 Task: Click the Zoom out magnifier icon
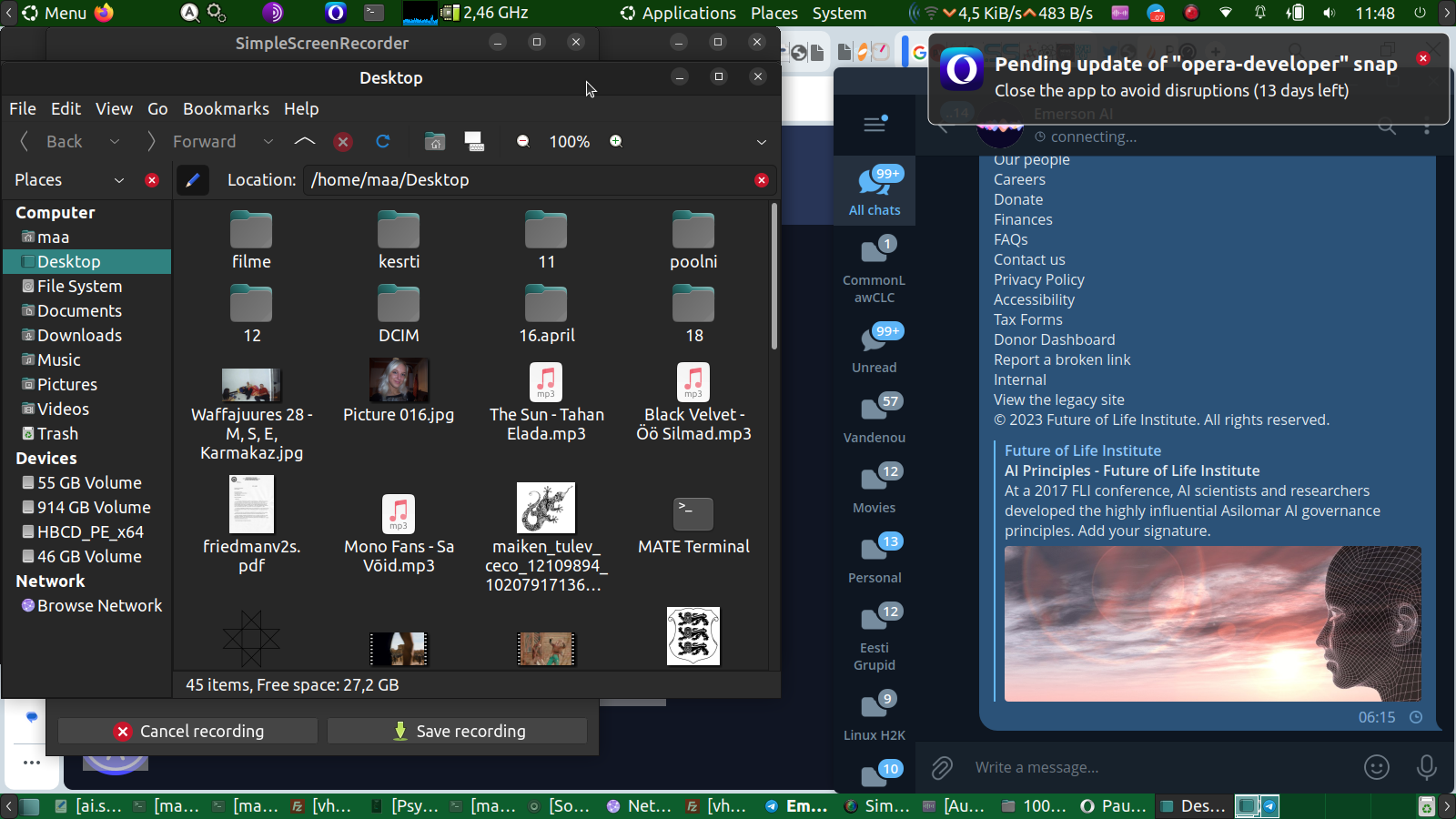click(x=523, y=141)
